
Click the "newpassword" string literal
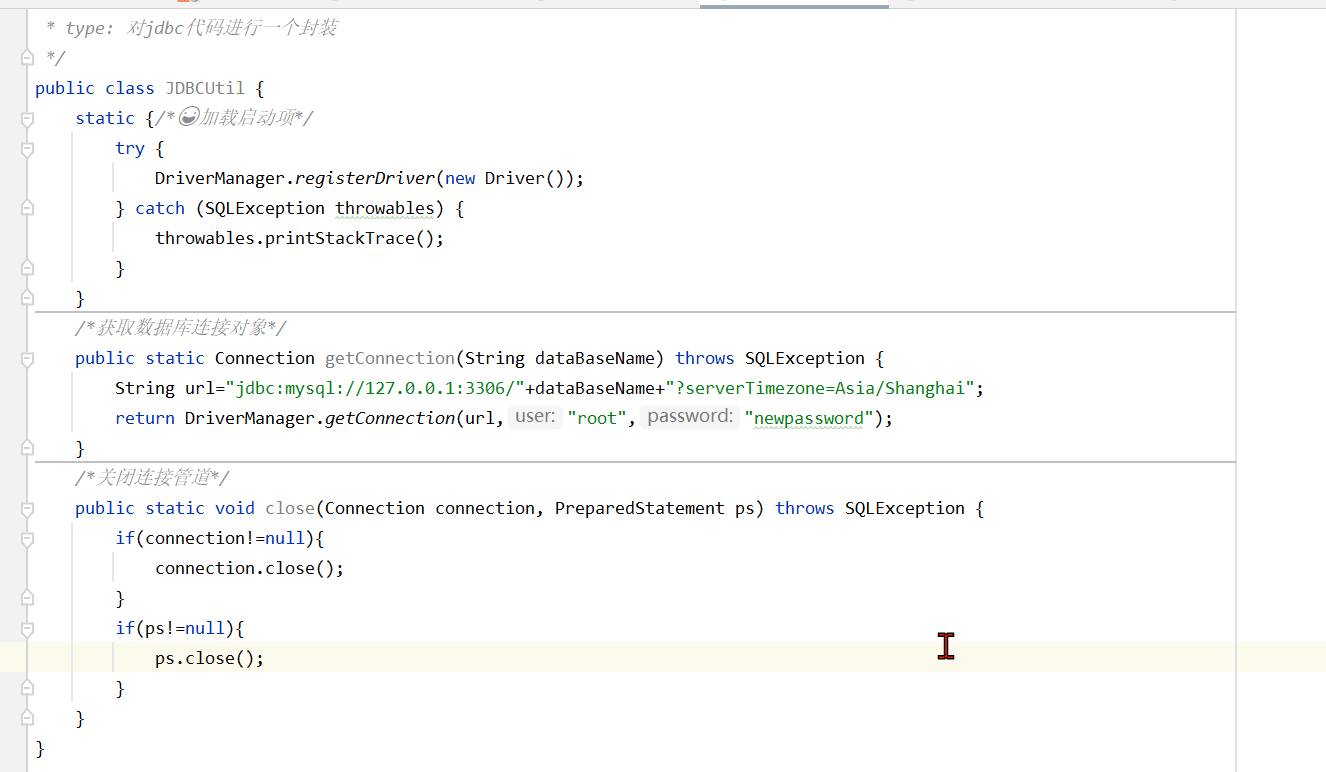(x=809, y=418)
